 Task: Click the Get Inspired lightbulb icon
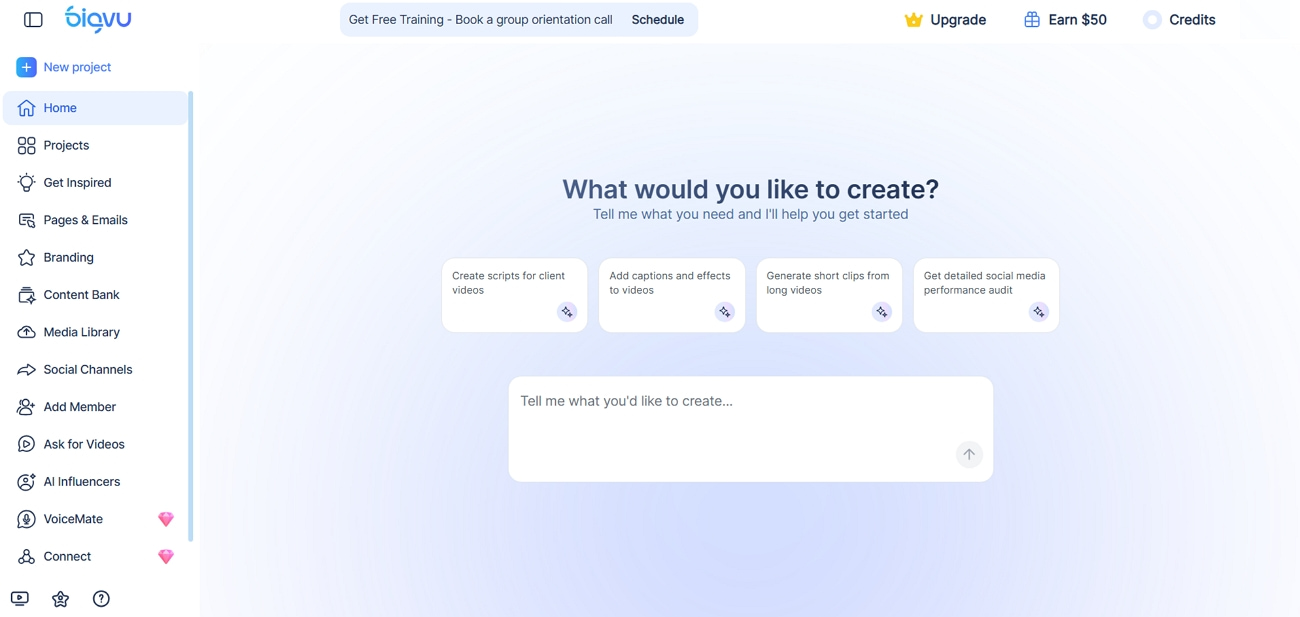[26, 183]
